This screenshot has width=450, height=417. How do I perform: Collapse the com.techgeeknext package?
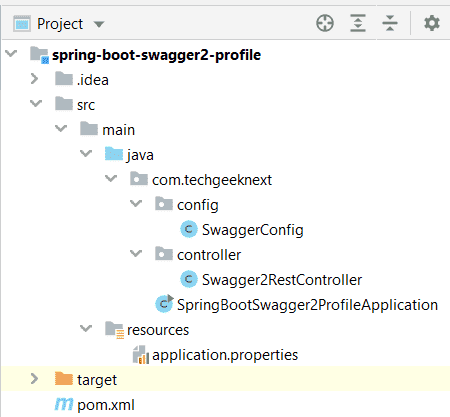click(111, 178)
